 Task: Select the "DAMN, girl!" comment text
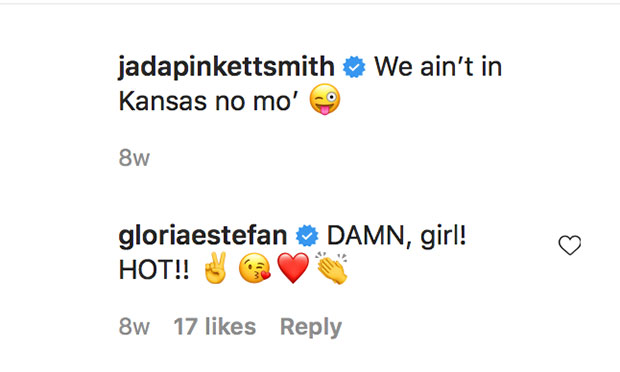[397, 236]
